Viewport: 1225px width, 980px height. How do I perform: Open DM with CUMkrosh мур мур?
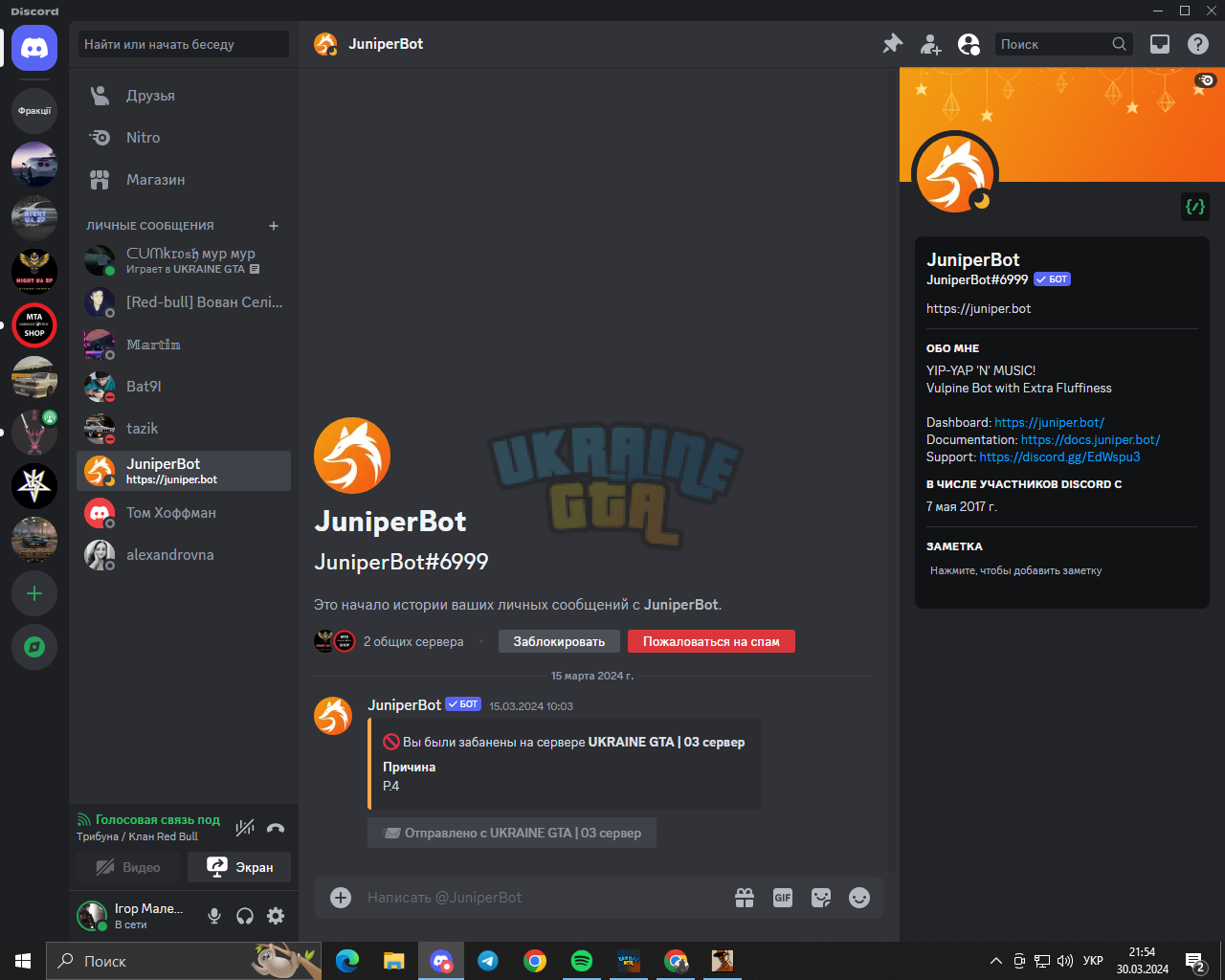184,260
